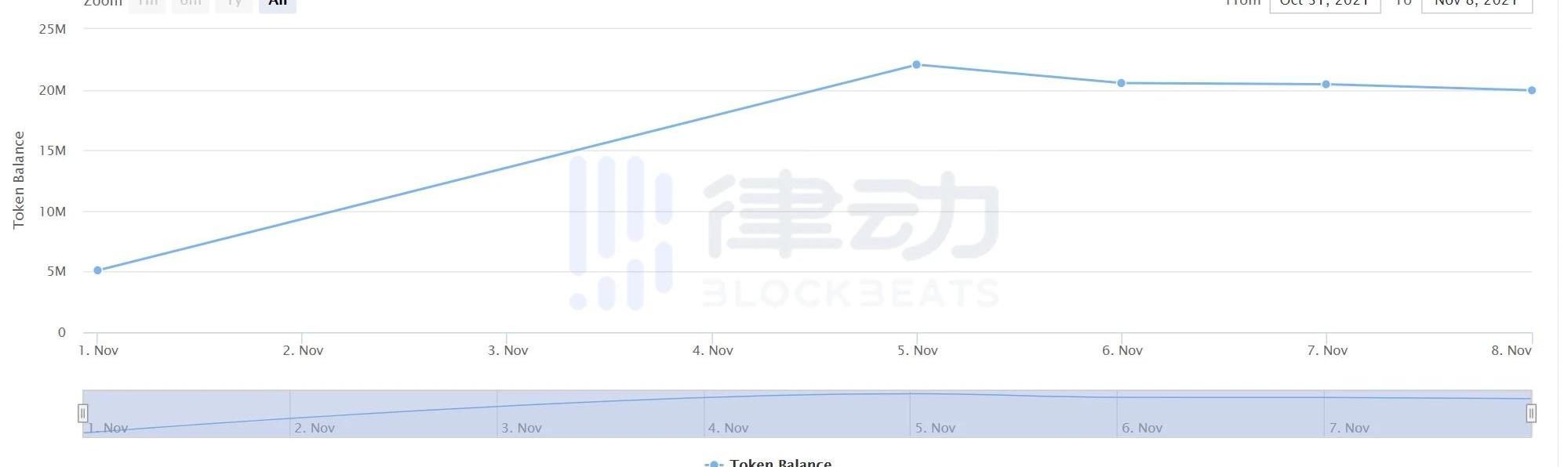Select the 1m zoom range button
This screenshot has height=467, width=1568.
pyautogui.click(x=147, y=4)
